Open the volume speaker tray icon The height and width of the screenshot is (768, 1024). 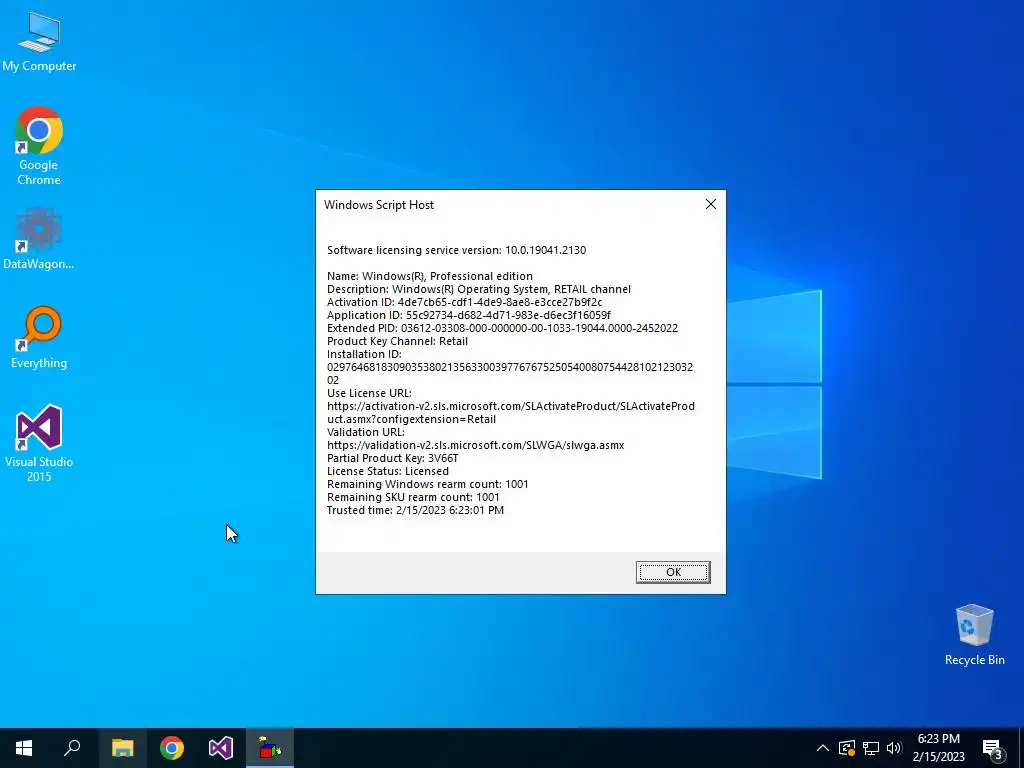(894, 748)
